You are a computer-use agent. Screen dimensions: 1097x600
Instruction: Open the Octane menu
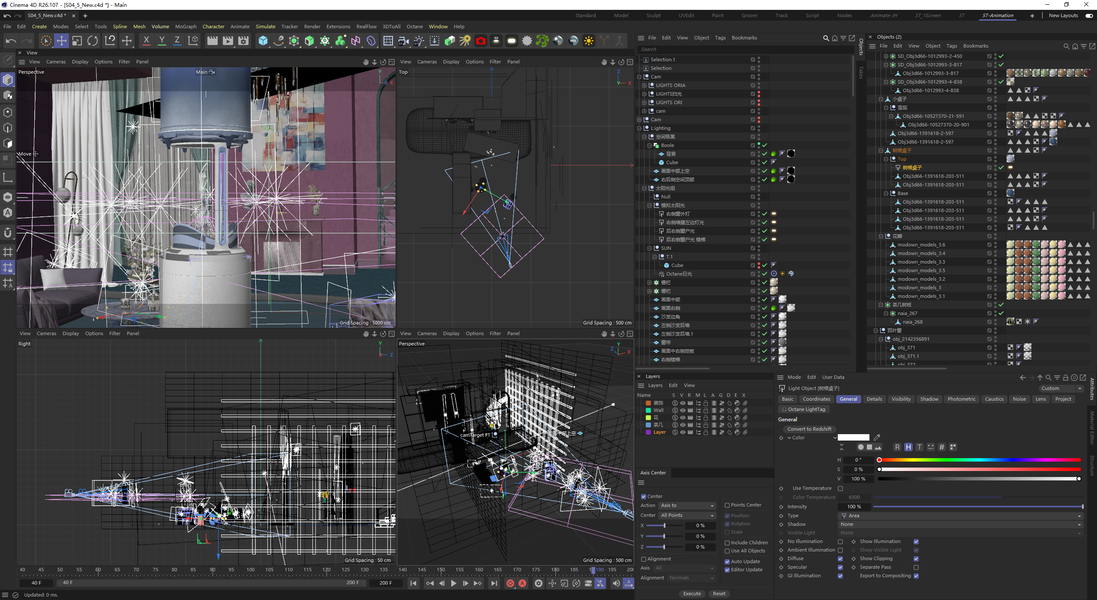click(x=415, y=27)
